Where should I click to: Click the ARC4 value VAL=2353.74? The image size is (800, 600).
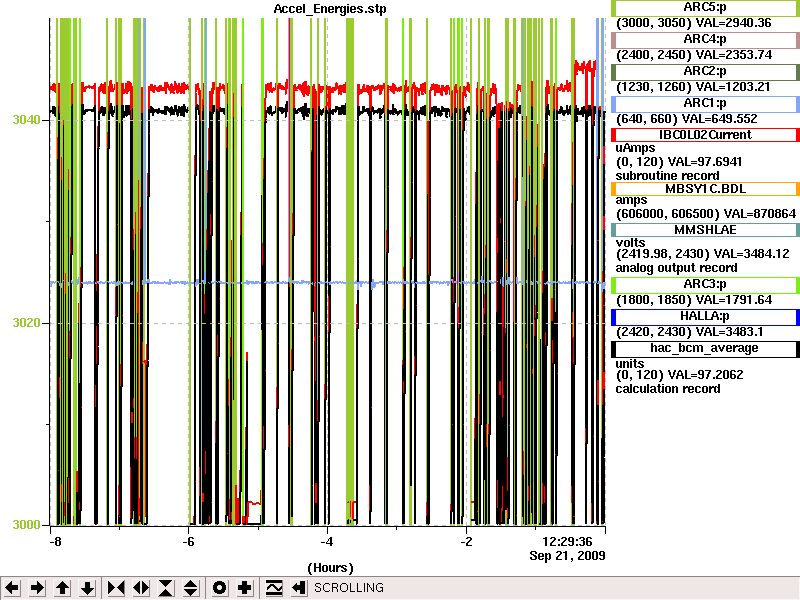pos(734,55)
